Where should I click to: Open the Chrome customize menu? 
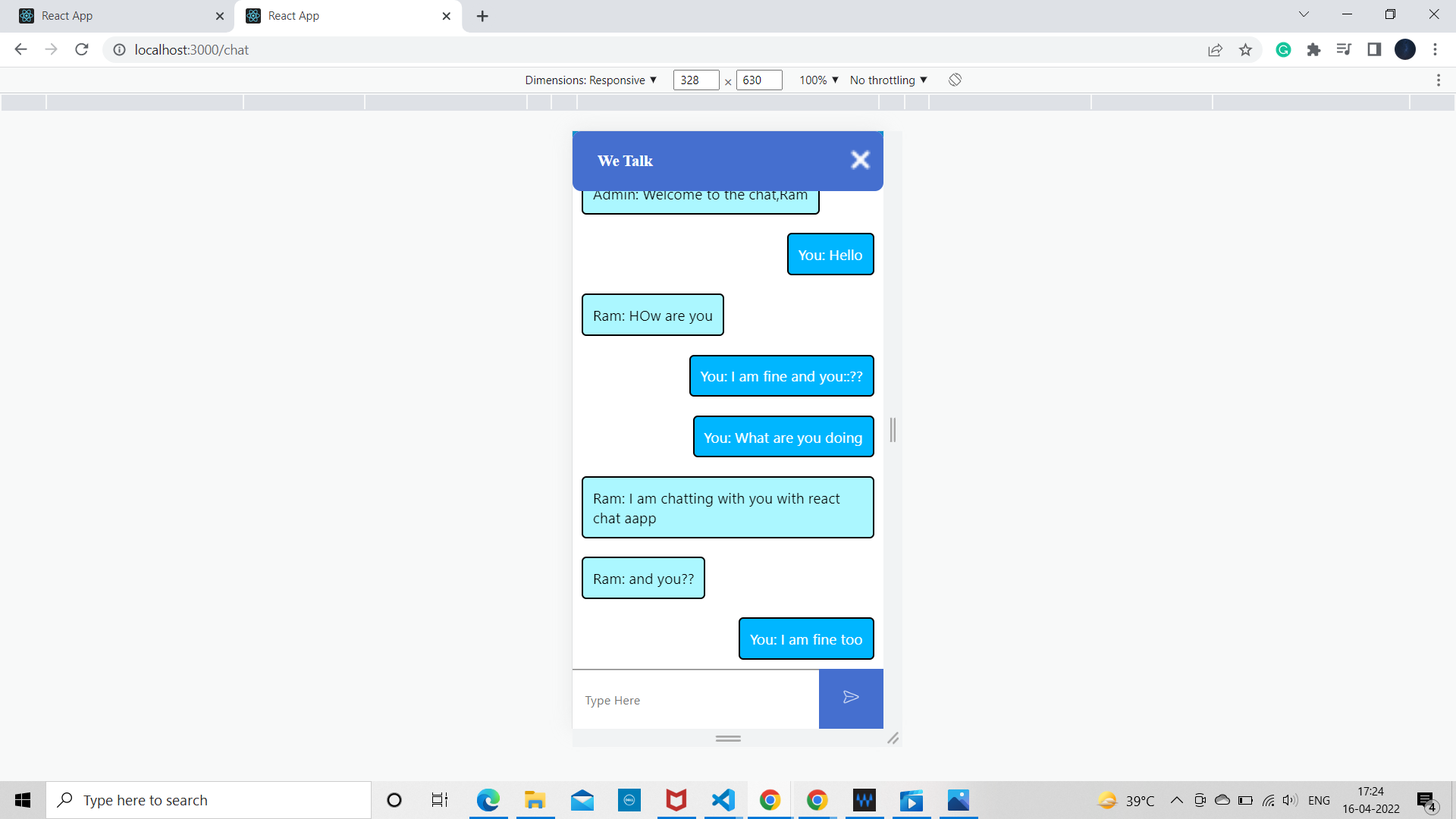[1436, 49]
